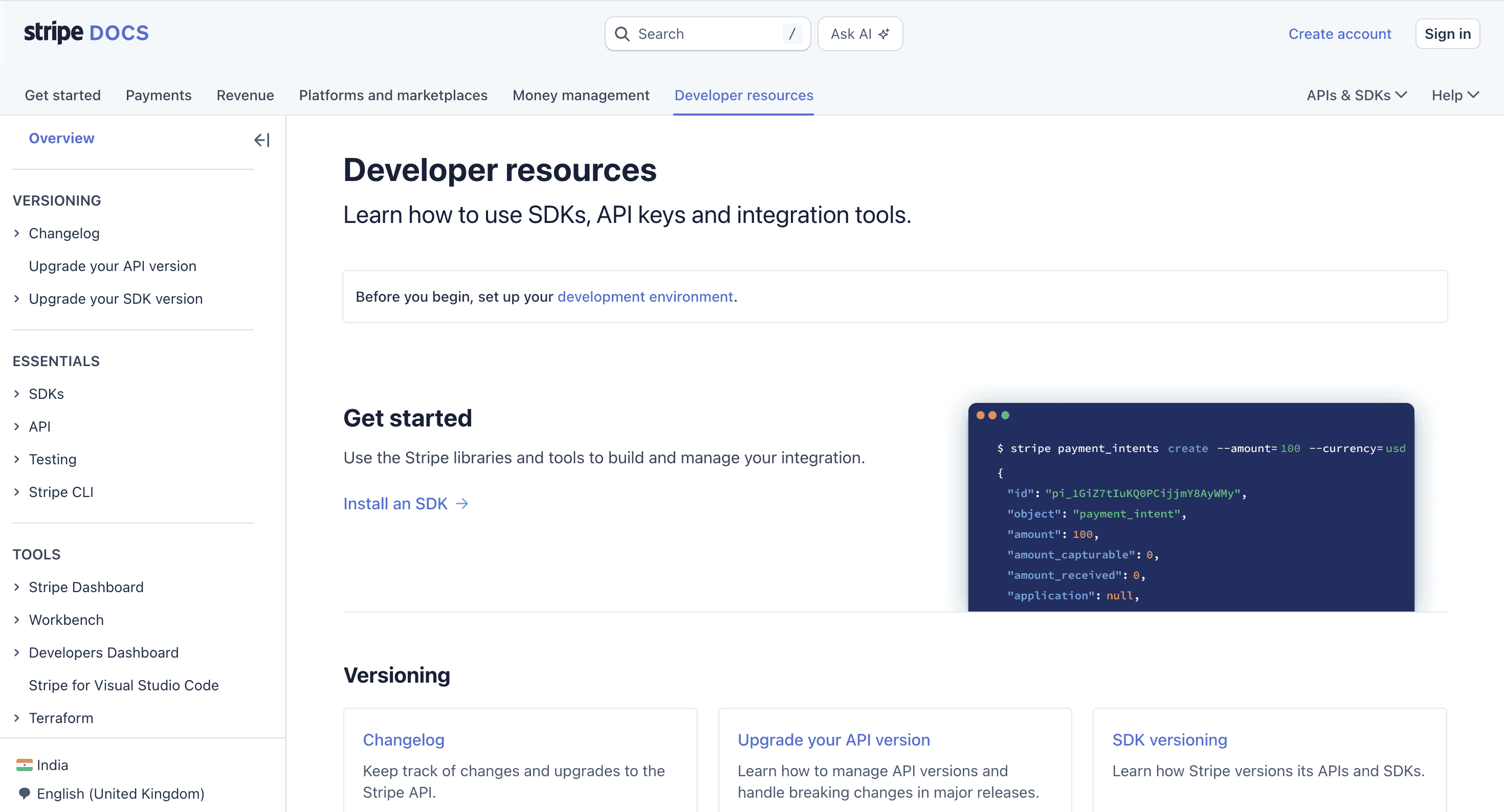
Task: Click the search magnifier icon
Action: tap(623, 34)
